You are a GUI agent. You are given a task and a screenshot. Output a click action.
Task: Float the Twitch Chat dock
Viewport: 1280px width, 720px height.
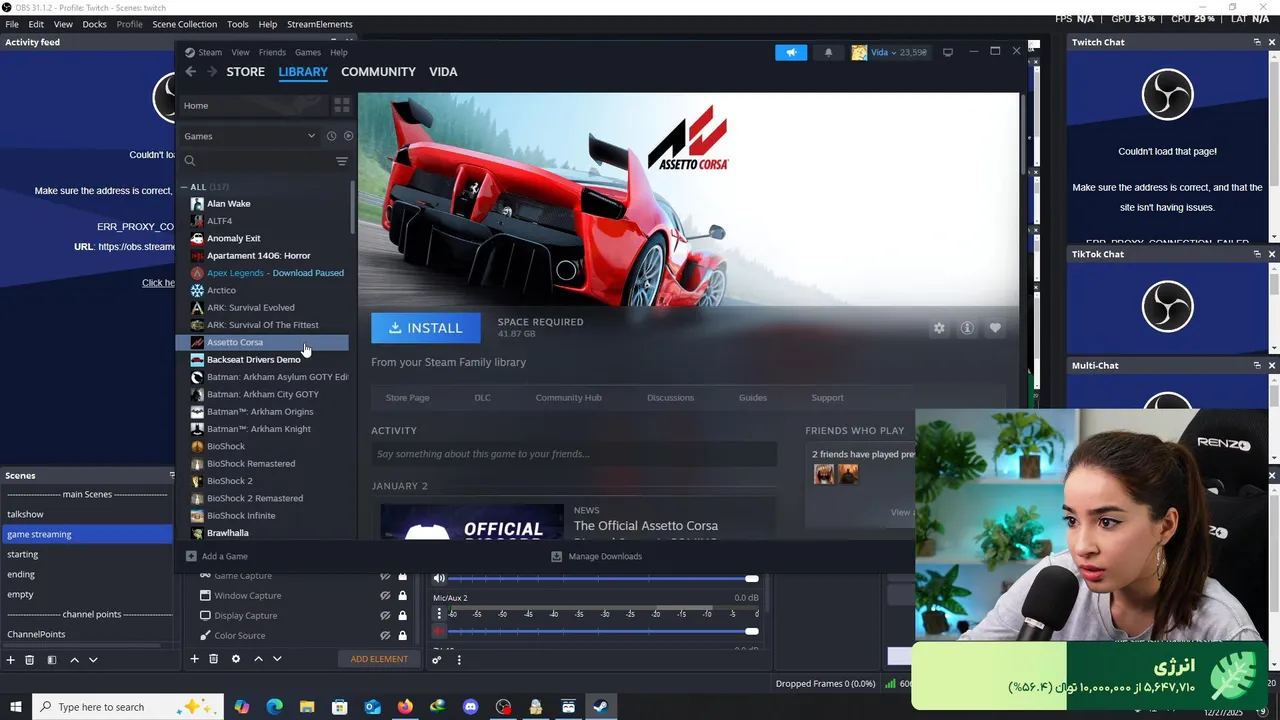(x=1257, y=42)
